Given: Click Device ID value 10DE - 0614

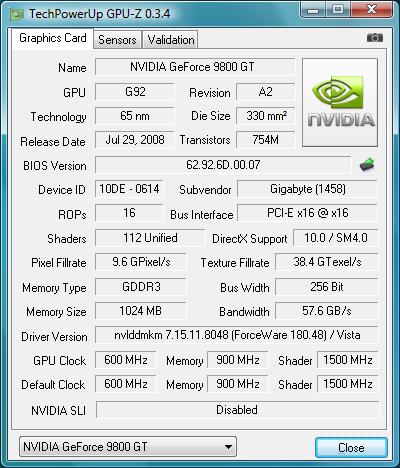Looking at the screenshot, I should click(x=129, y=189).
